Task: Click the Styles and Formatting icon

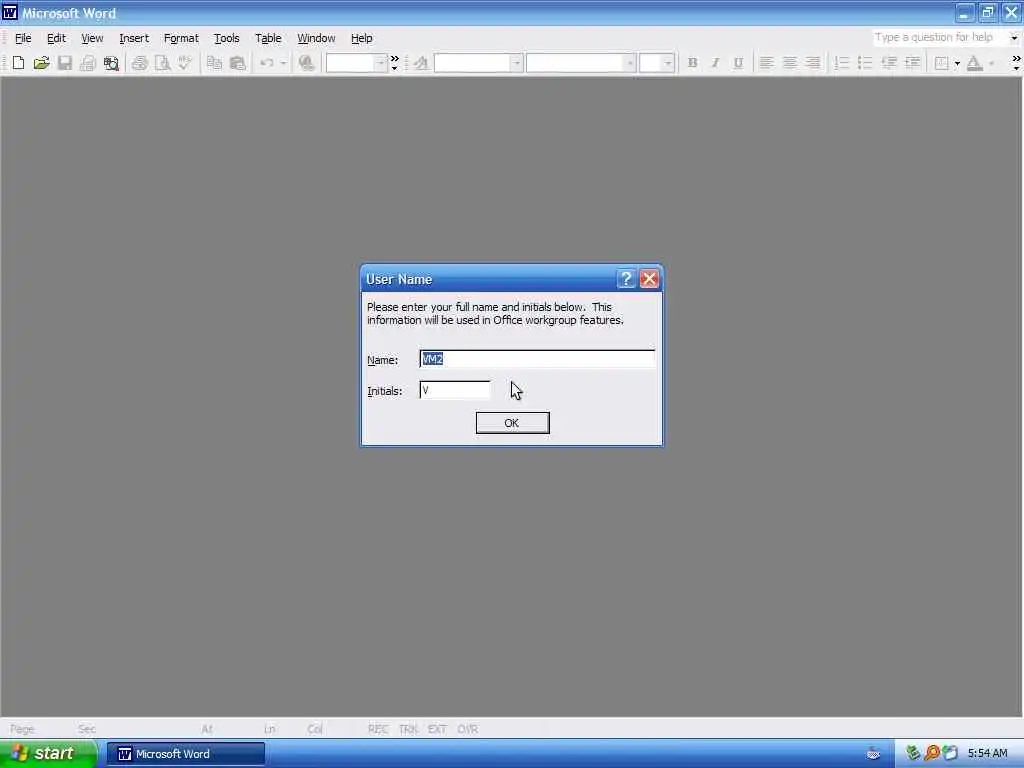Action: pyautogui.click(x=421, y=63)
